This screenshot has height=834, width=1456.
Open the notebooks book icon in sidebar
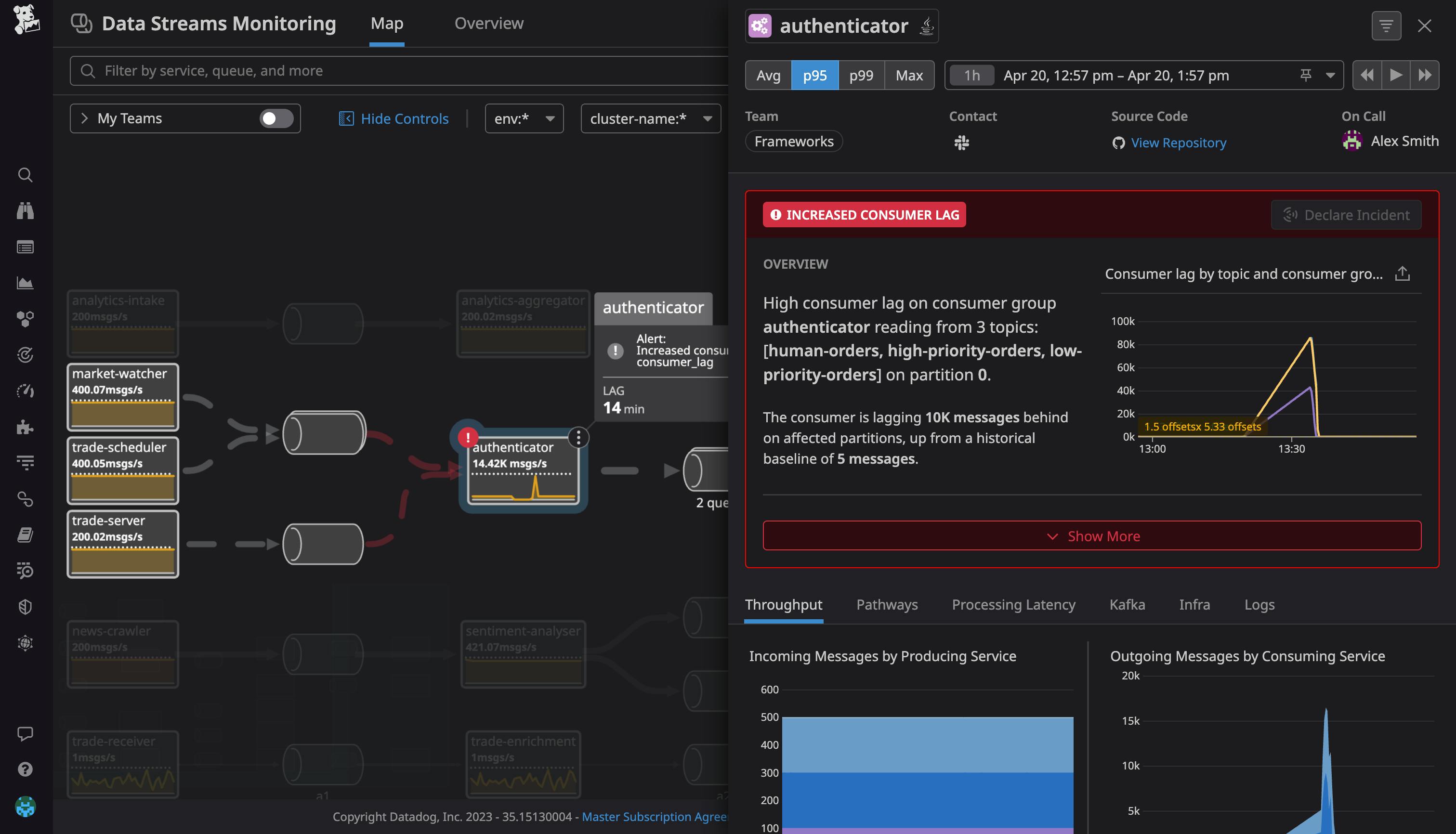pos(25,535)
